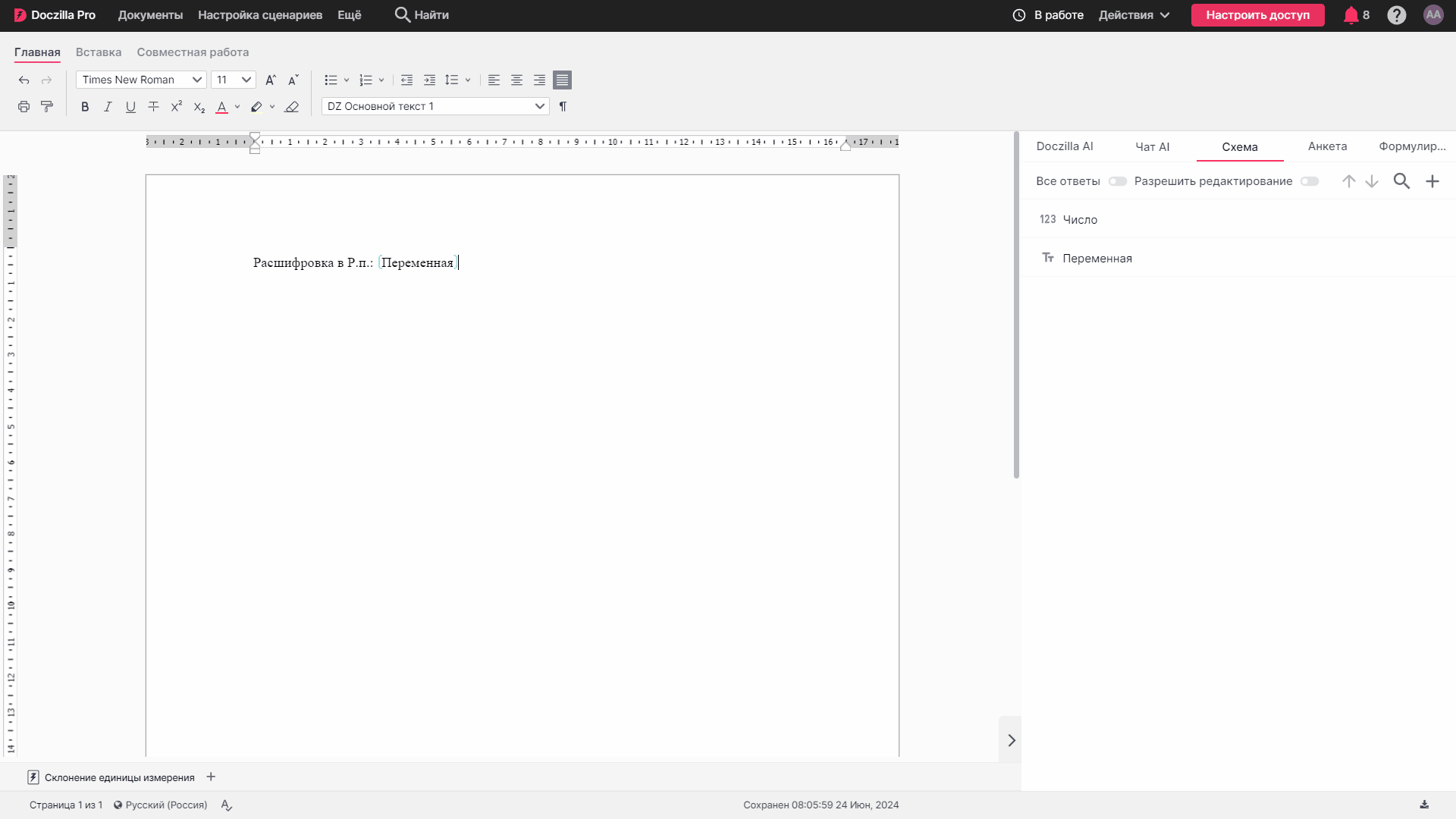The width and height of the screenshot is (1456, 819).
Task: Toggle the Все ответы switch
Action: click(1117, 181)
